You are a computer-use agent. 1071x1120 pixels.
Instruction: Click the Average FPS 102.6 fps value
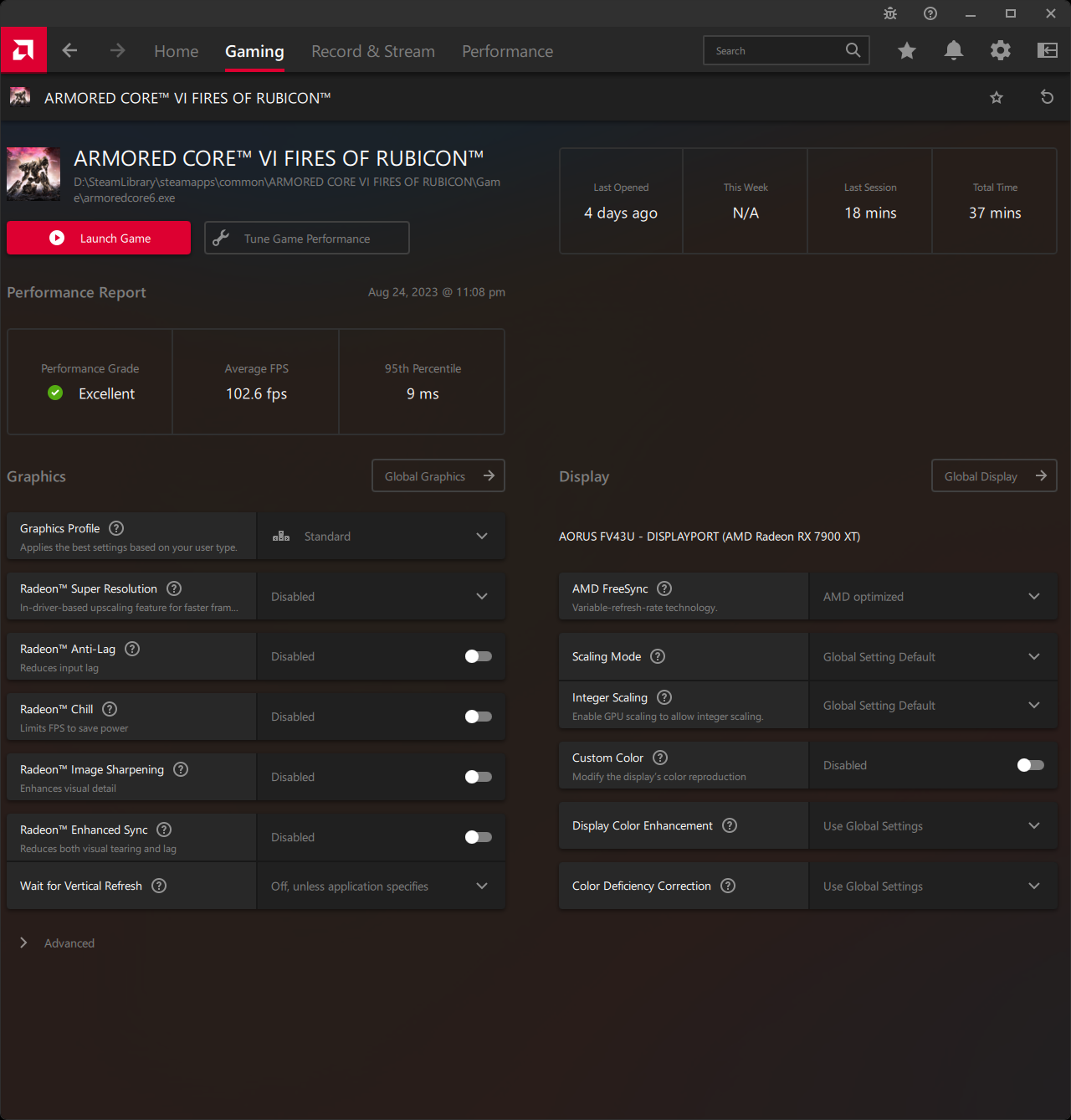point(256,393)
